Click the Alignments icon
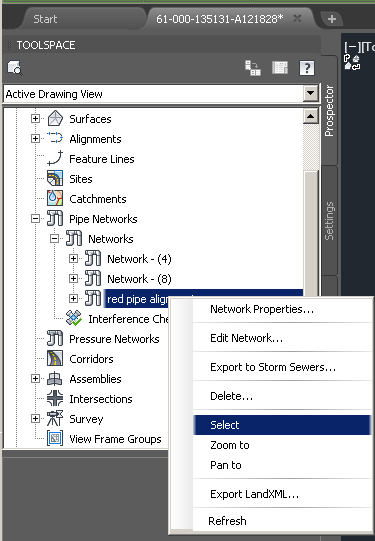This screenshot has height=541, width=375. pyautogui.click(x=55, y=138)
